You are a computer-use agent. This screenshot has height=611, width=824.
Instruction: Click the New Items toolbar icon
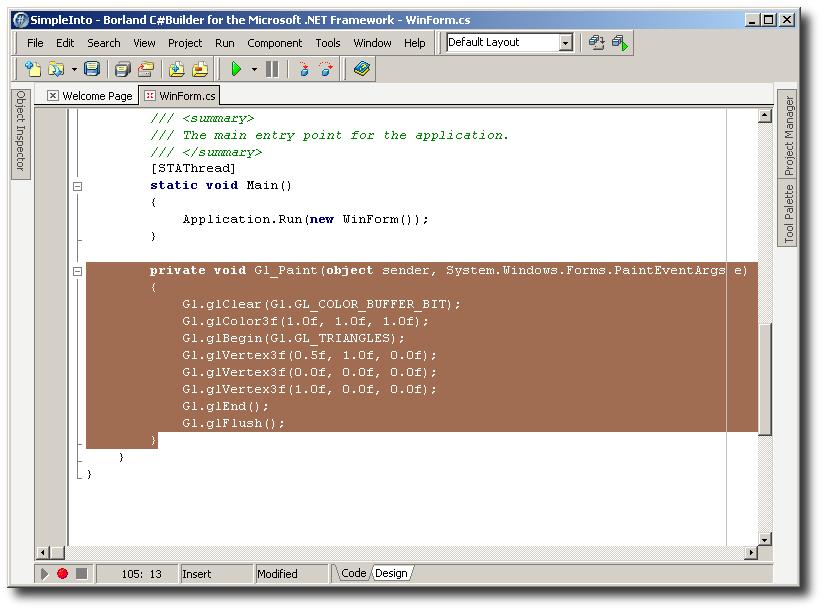click(x=33, y=69)
